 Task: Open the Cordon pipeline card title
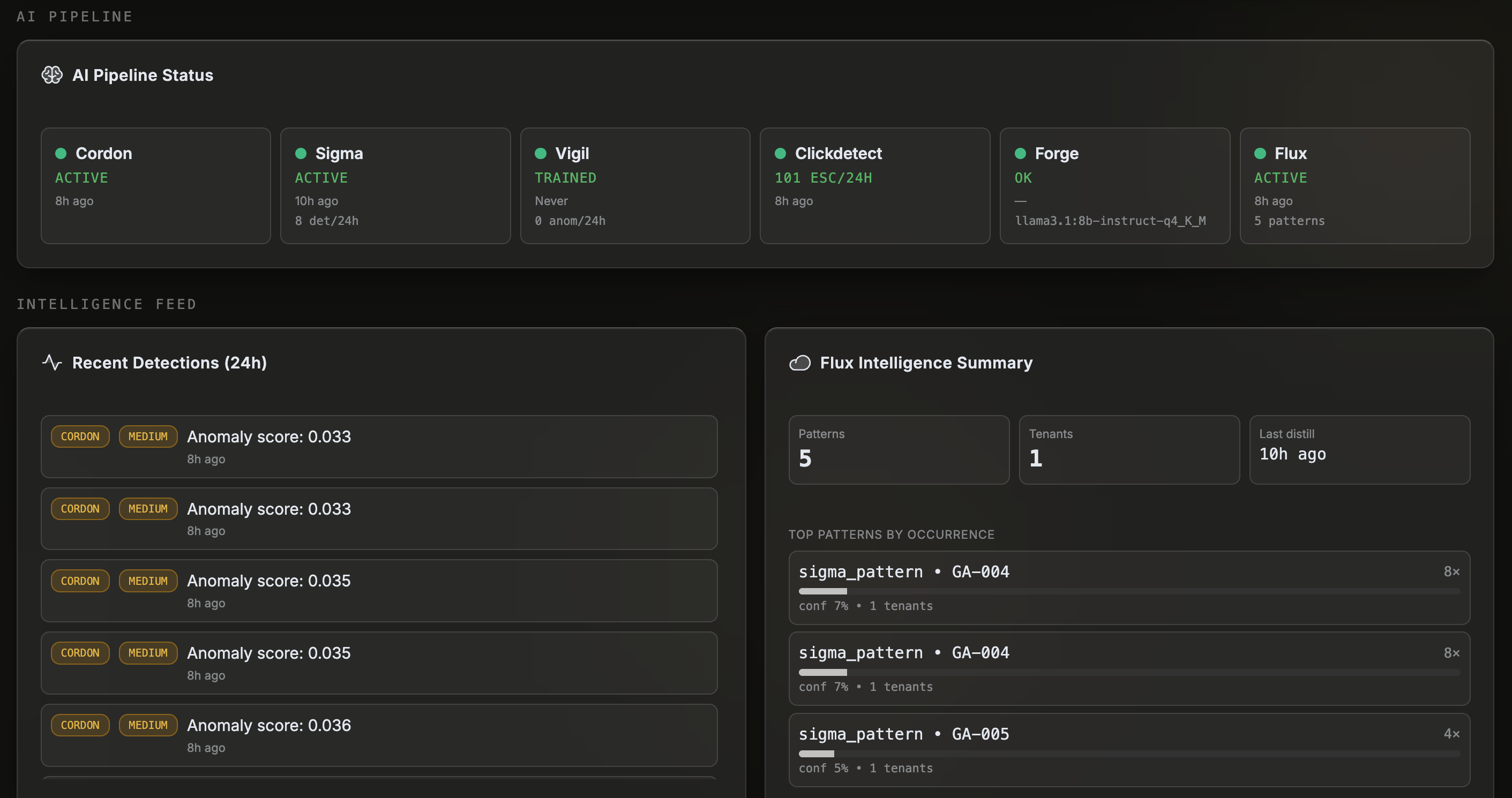[x=104, y=153]
